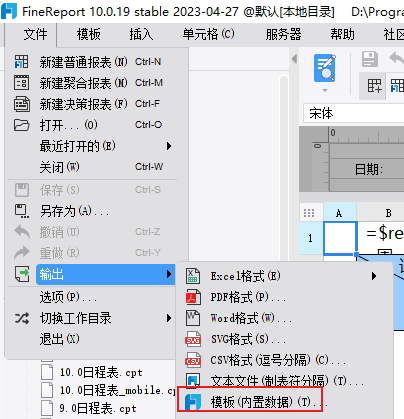Click the save floppy disk toolbar icon

click(370, 59)
